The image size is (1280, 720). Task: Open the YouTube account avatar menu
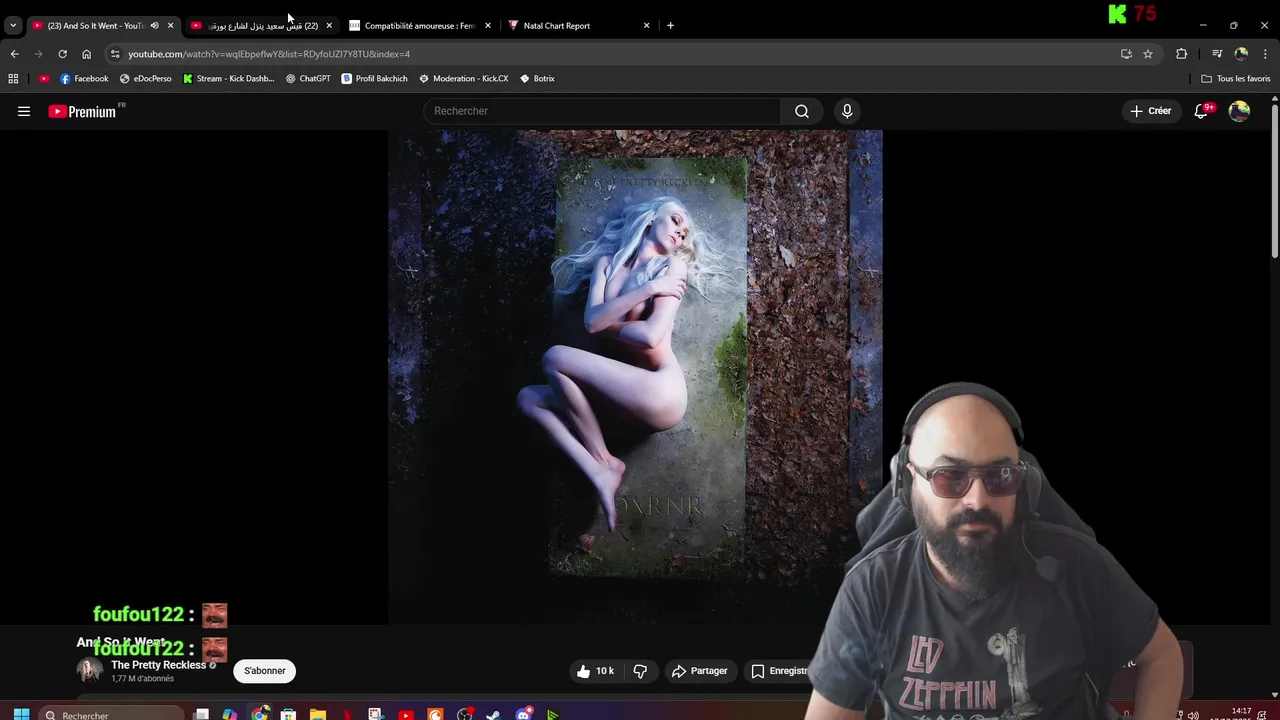tap(1239, 111)
